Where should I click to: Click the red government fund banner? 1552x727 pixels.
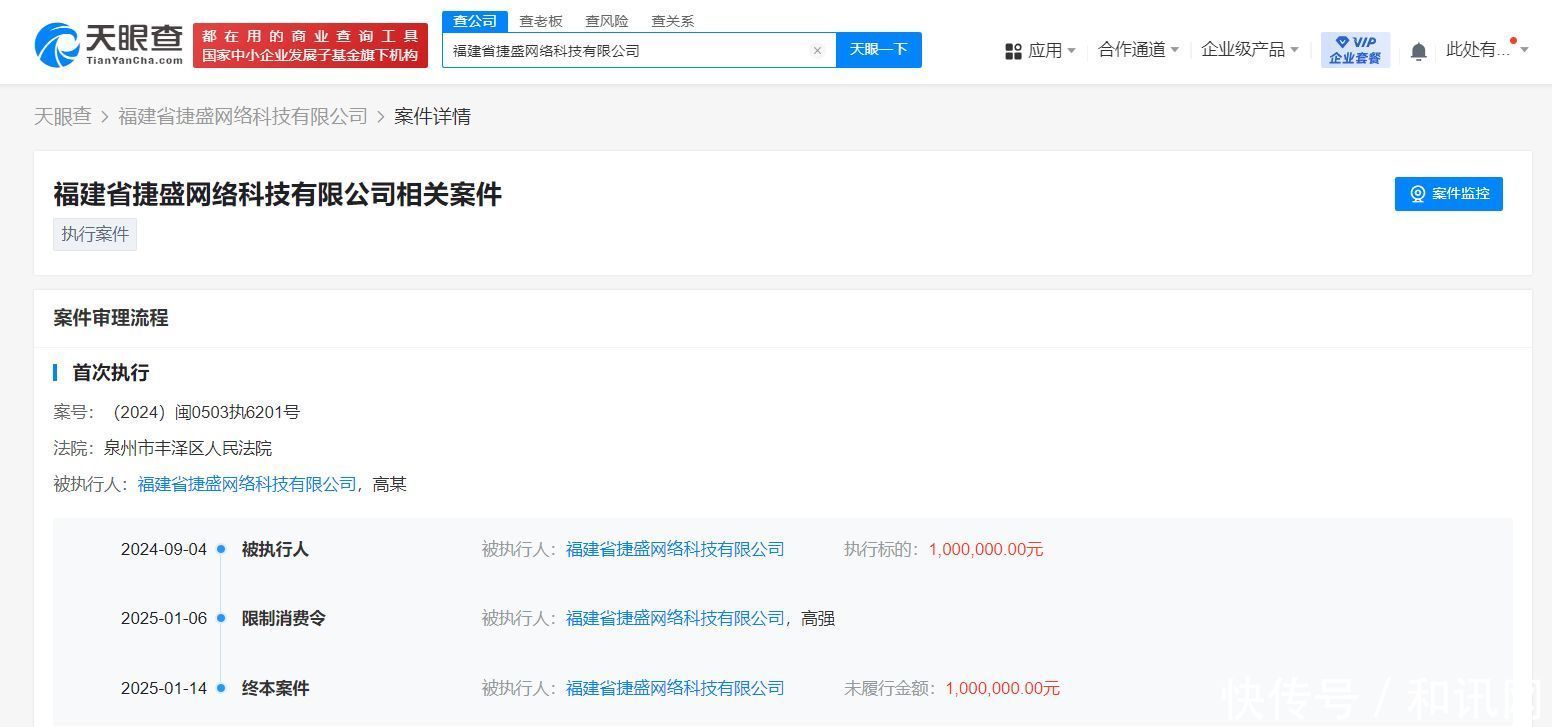(x=310, y=46)
